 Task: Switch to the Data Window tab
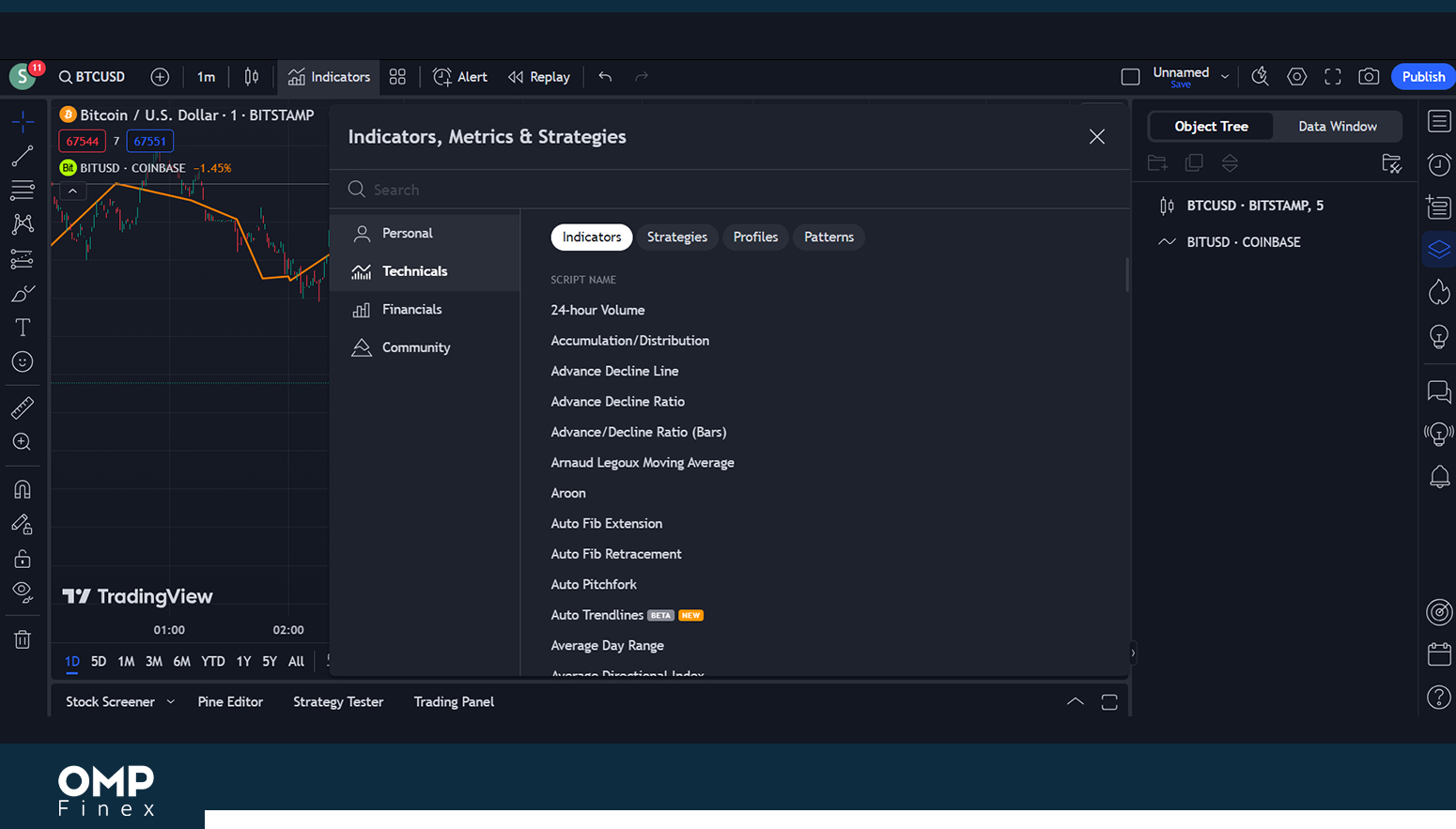[x=1338, y=127]
